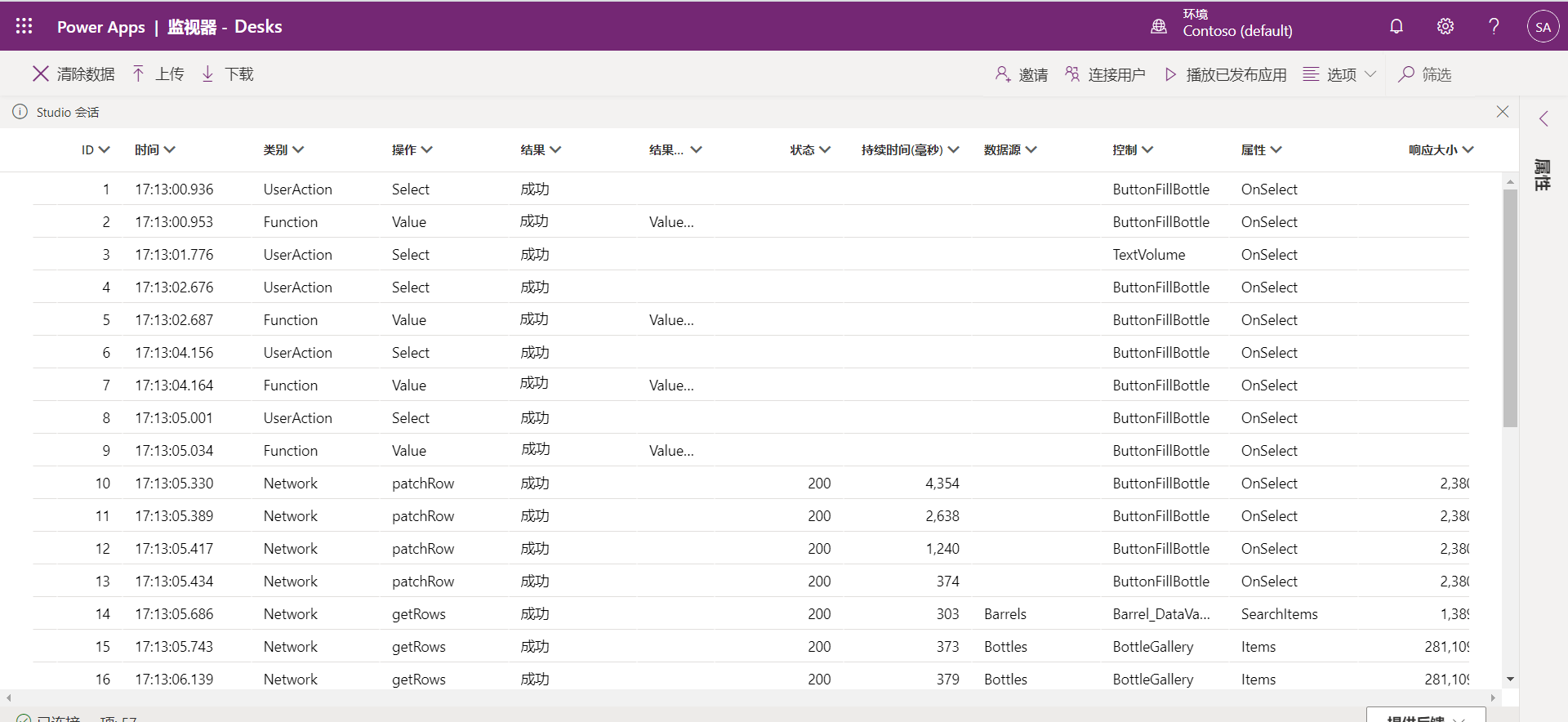Click the 选项 list icon
Screen dimensions: 1568x722
[x=1311, y=74]
